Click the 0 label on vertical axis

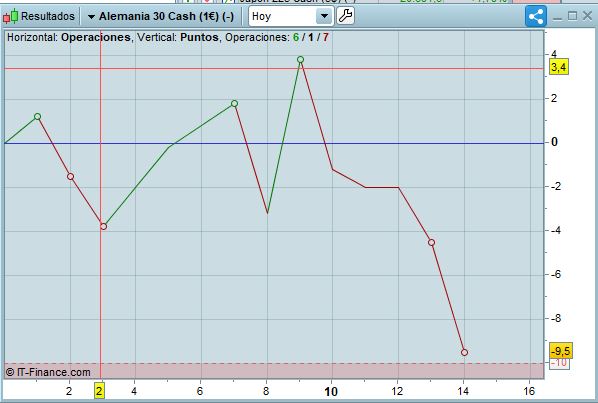tap(554, 142)
